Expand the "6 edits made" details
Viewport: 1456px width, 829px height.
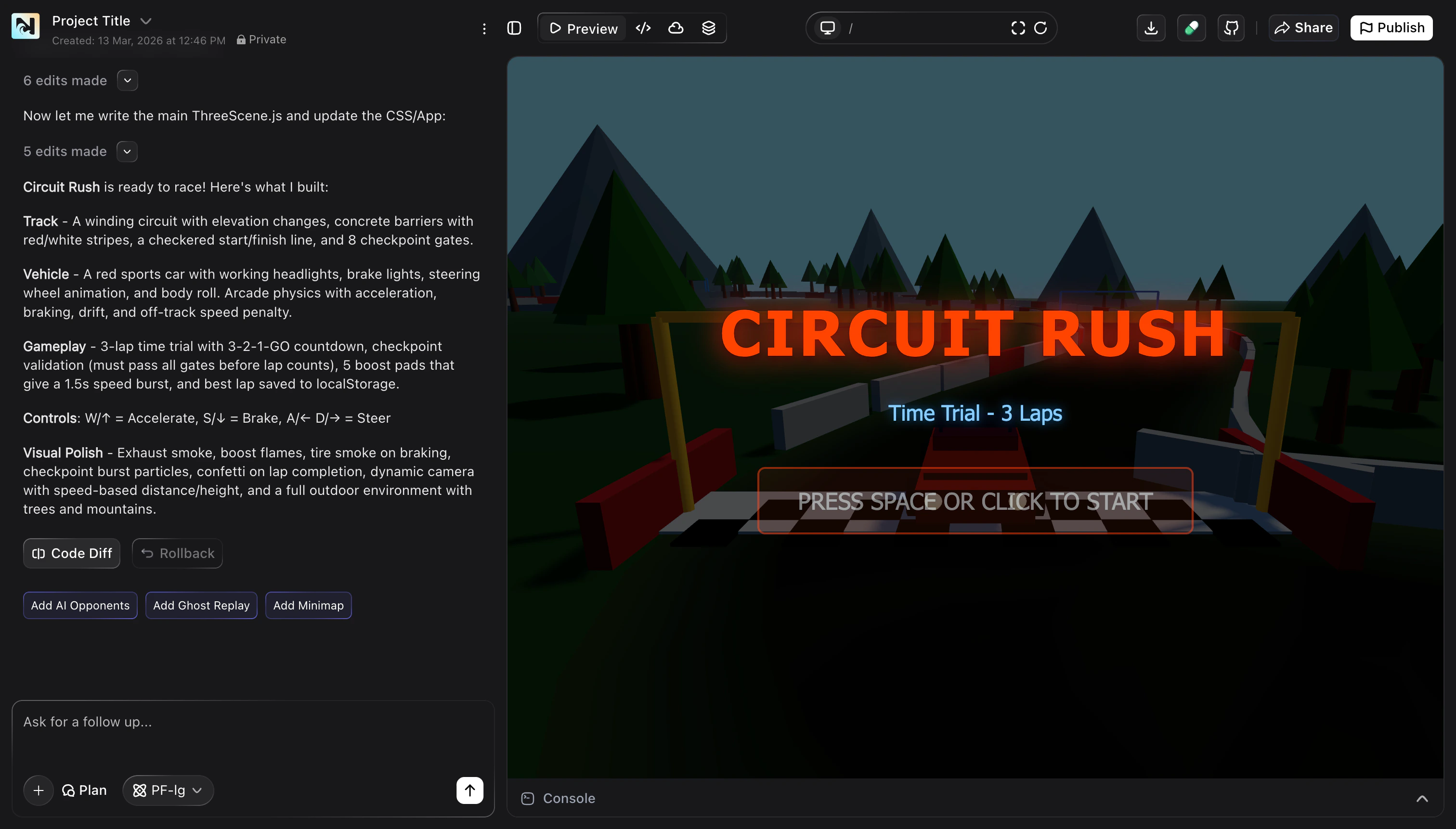pyautogui.click(x=127, y=80)
